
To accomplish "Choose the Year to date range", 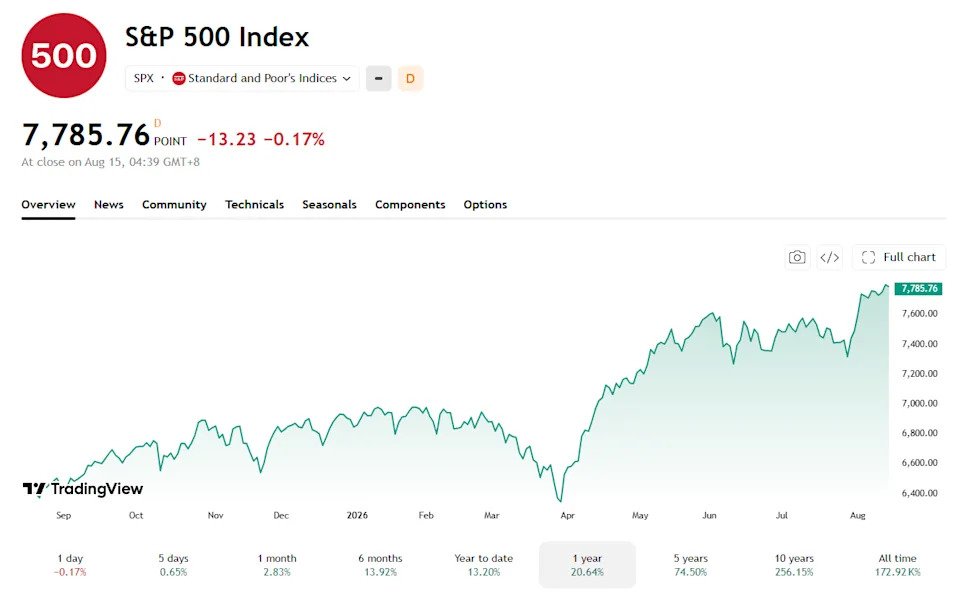I will 484,564.
